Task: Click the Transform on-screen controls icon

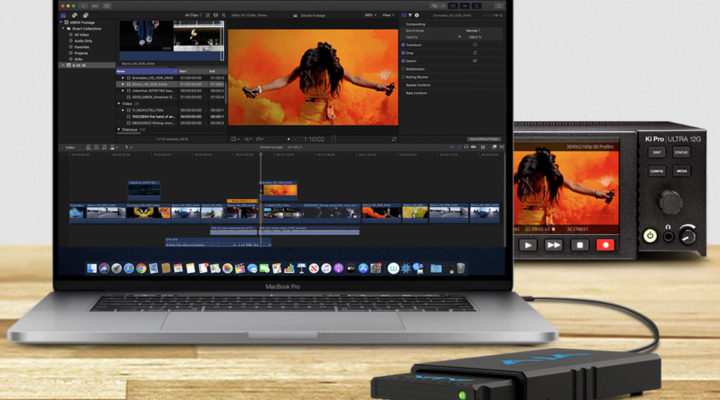Action: pyautogui.click(x=475, y=45)
